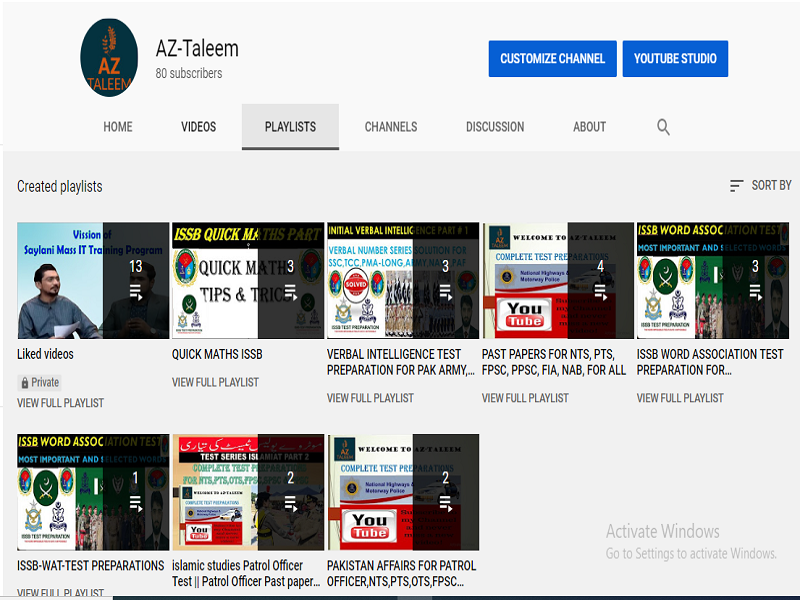
Task: Click ISSB-WAT-TEST PREPARATIONS title
Action: coord(90,566)
